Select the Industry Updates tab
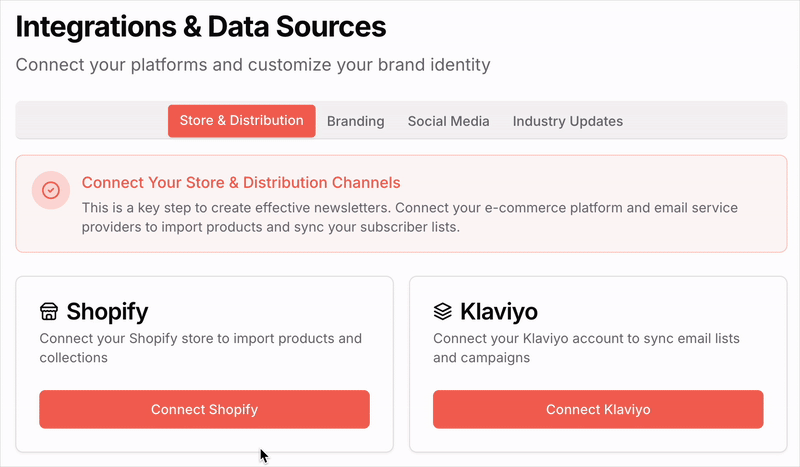The image size is (800, 467). pyautogui.click(x=568, y=121)
